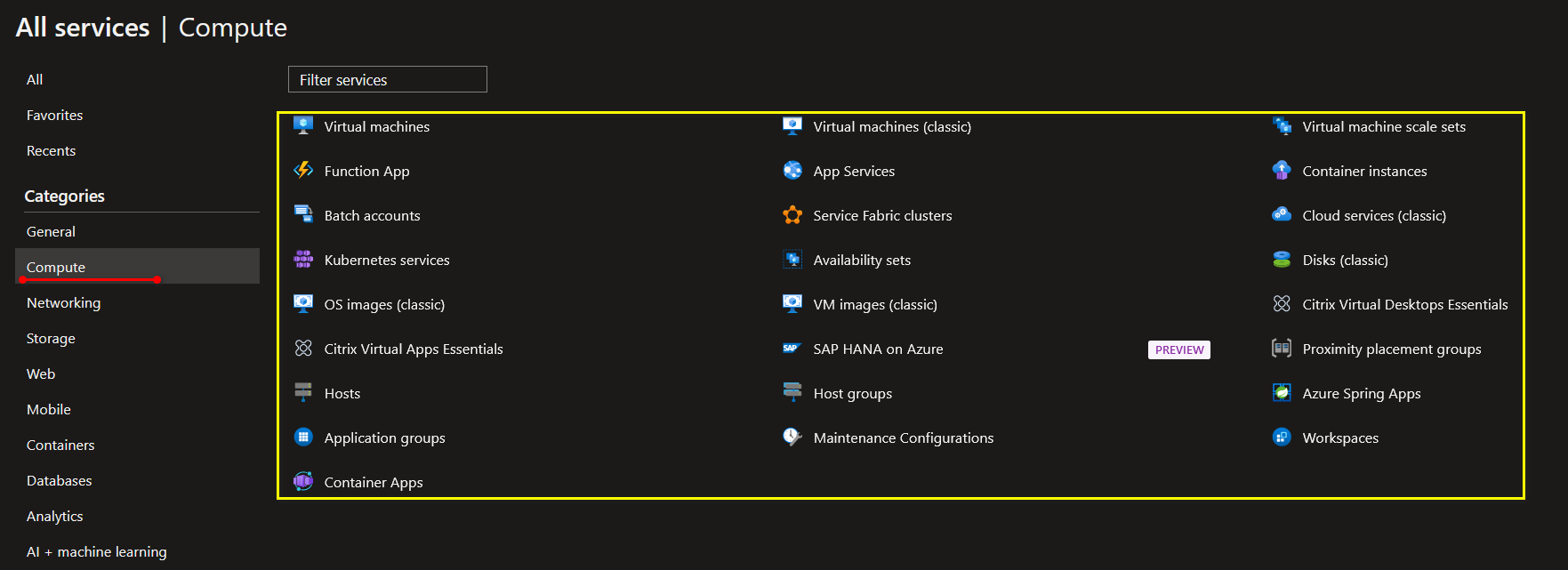1568x570 pixels.
Task: Click the Function App lightning icon
Action: [303, 170]
